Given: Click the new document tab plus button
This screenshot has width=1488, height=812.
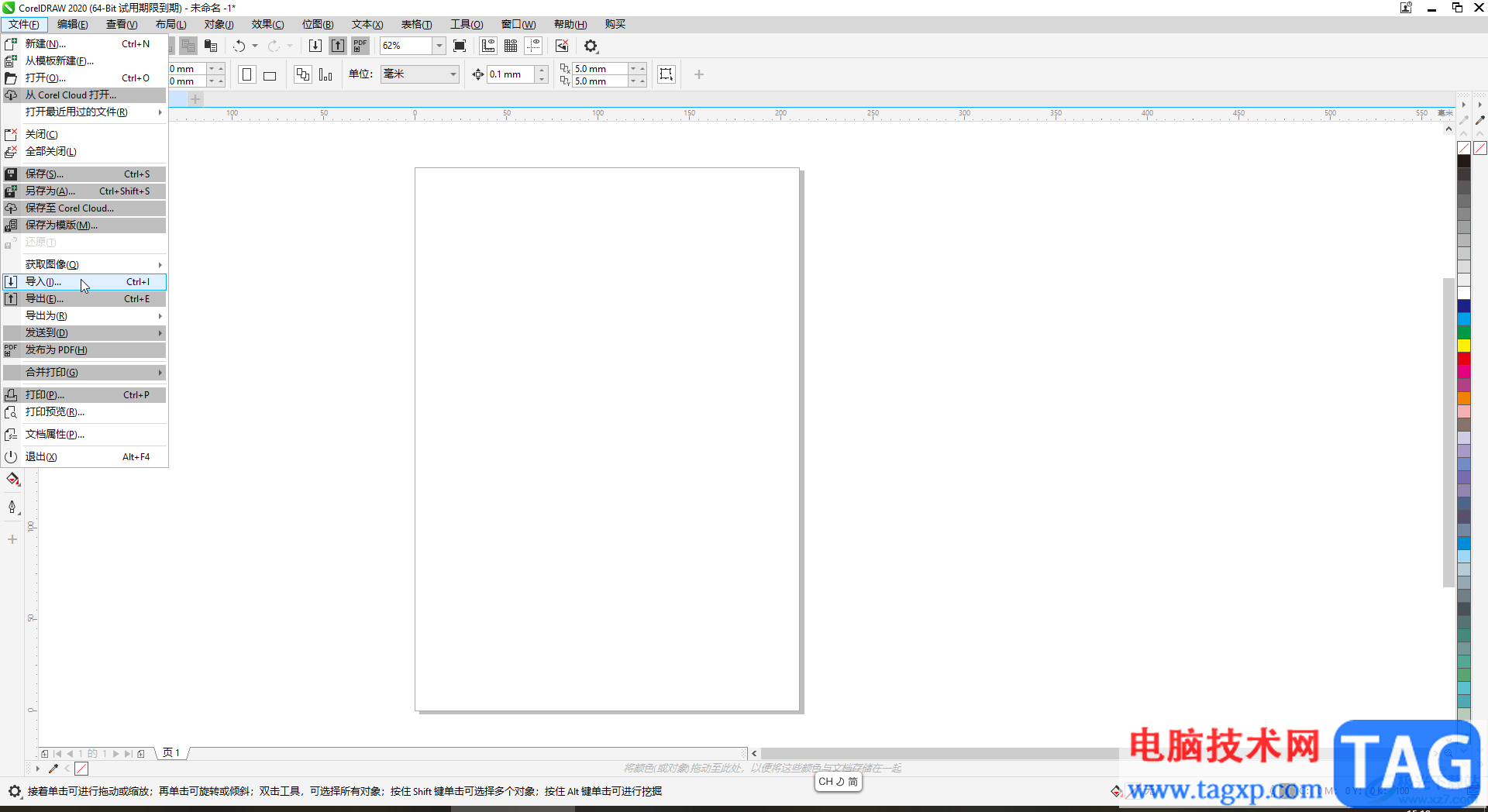Looking at the screenshot, I should point(195,99).
